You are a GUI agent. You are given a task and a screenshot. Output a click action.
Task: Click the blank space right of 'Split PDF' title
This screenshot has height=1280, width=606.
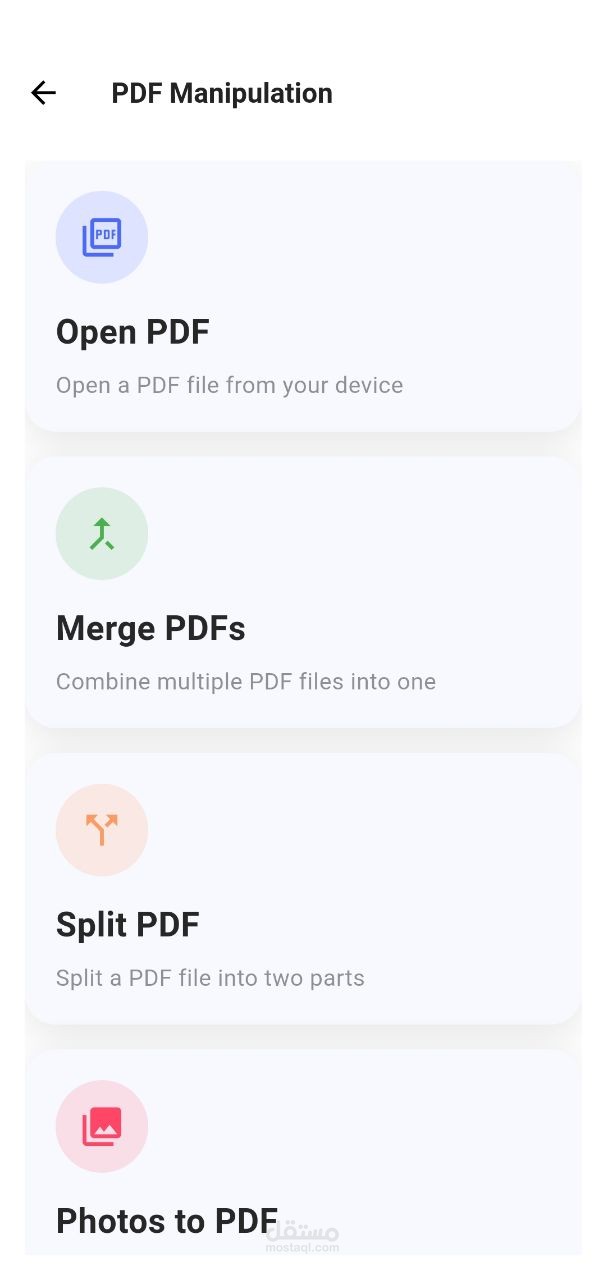[x=400, y=924]
